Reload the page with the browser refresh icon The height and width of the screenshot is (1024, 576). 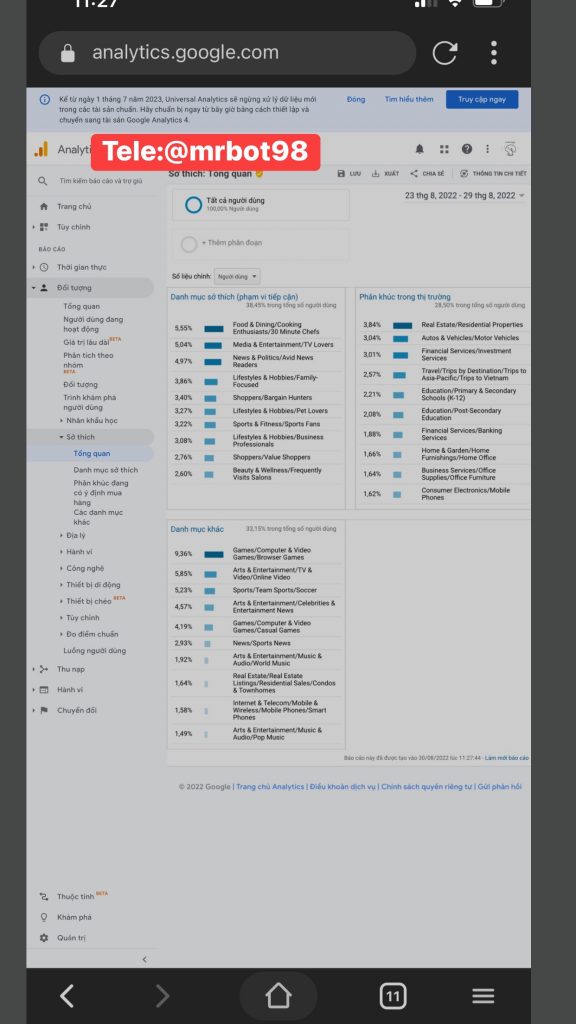(445, 53)
